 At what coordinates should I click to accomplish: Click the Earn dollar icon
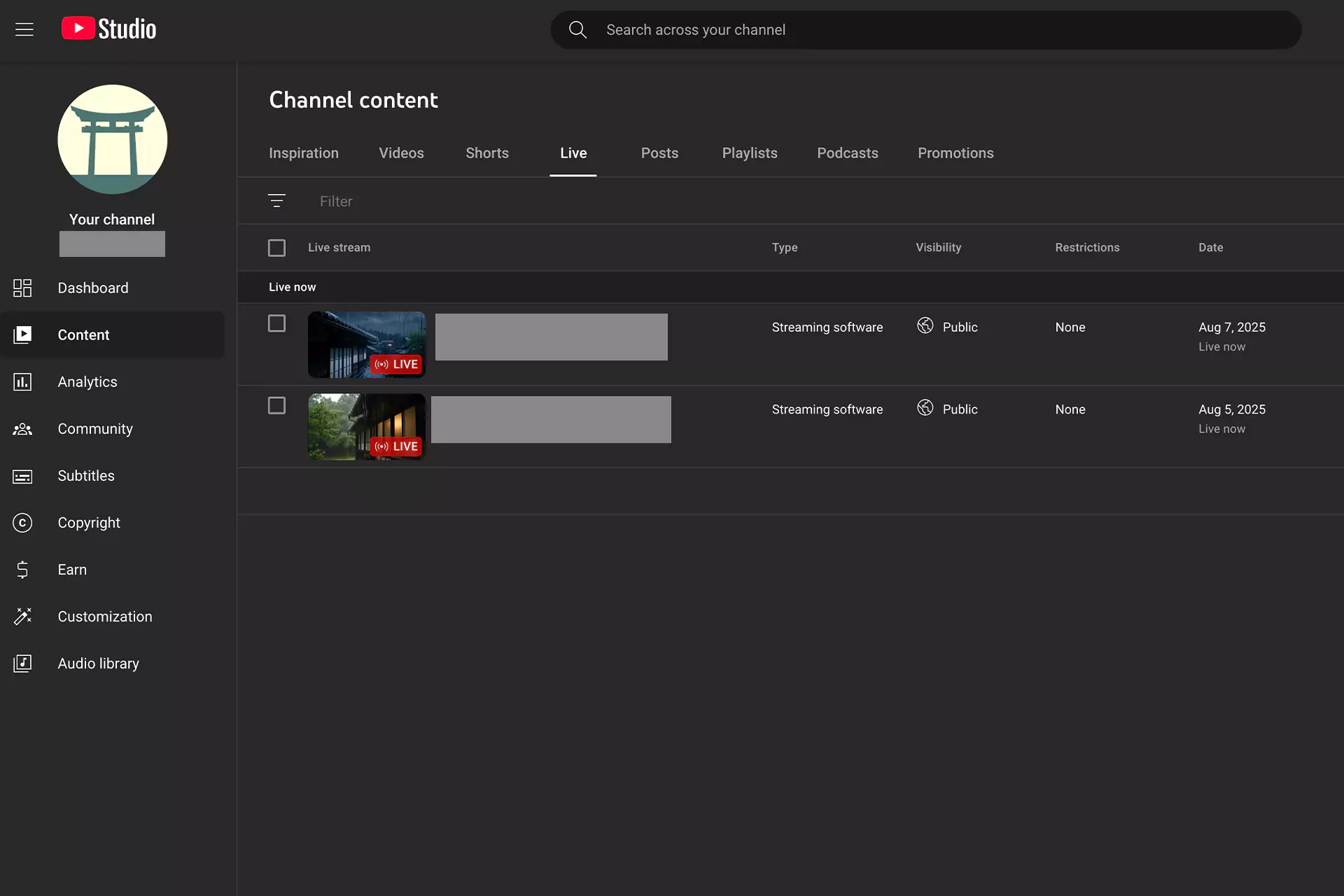(22, 569)
